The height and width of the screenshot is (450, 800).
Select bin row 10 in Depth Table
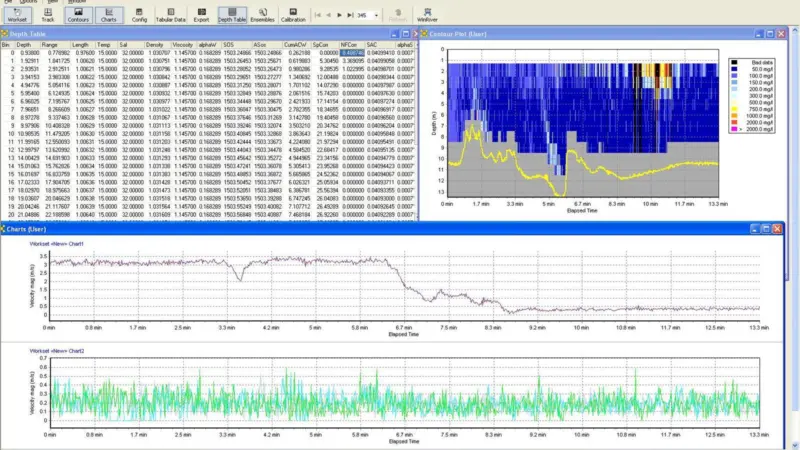(x=207, y=134)
